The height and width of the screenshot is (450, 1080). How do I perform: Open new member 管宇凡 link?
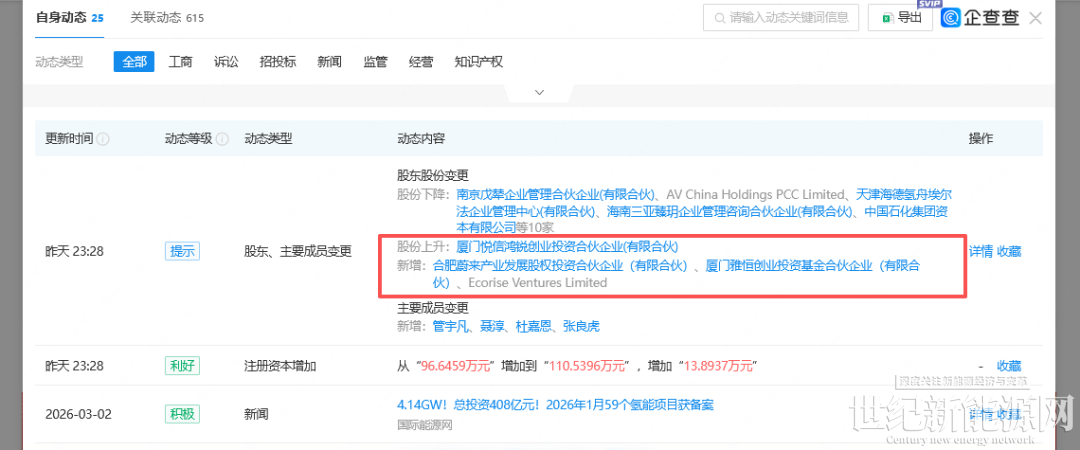point(450,326)
